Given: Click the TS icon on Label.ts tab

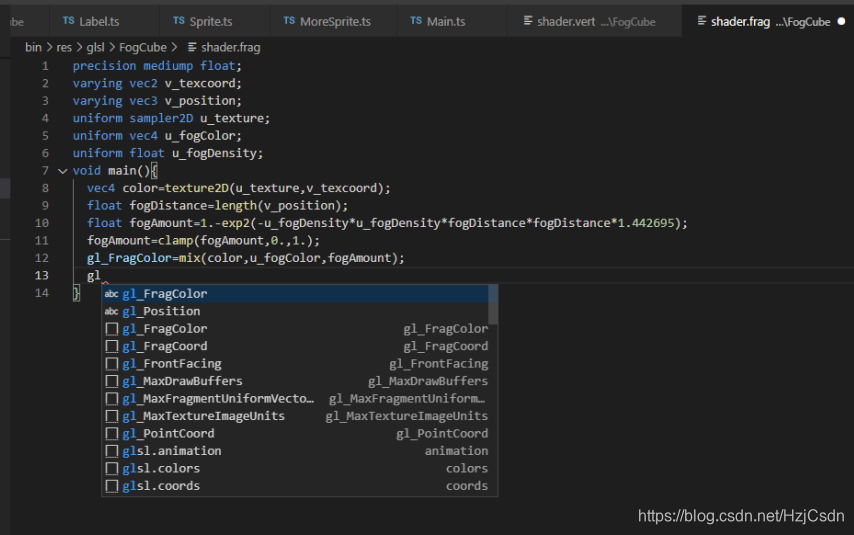Looking at the screenshot, I should 69,21.
